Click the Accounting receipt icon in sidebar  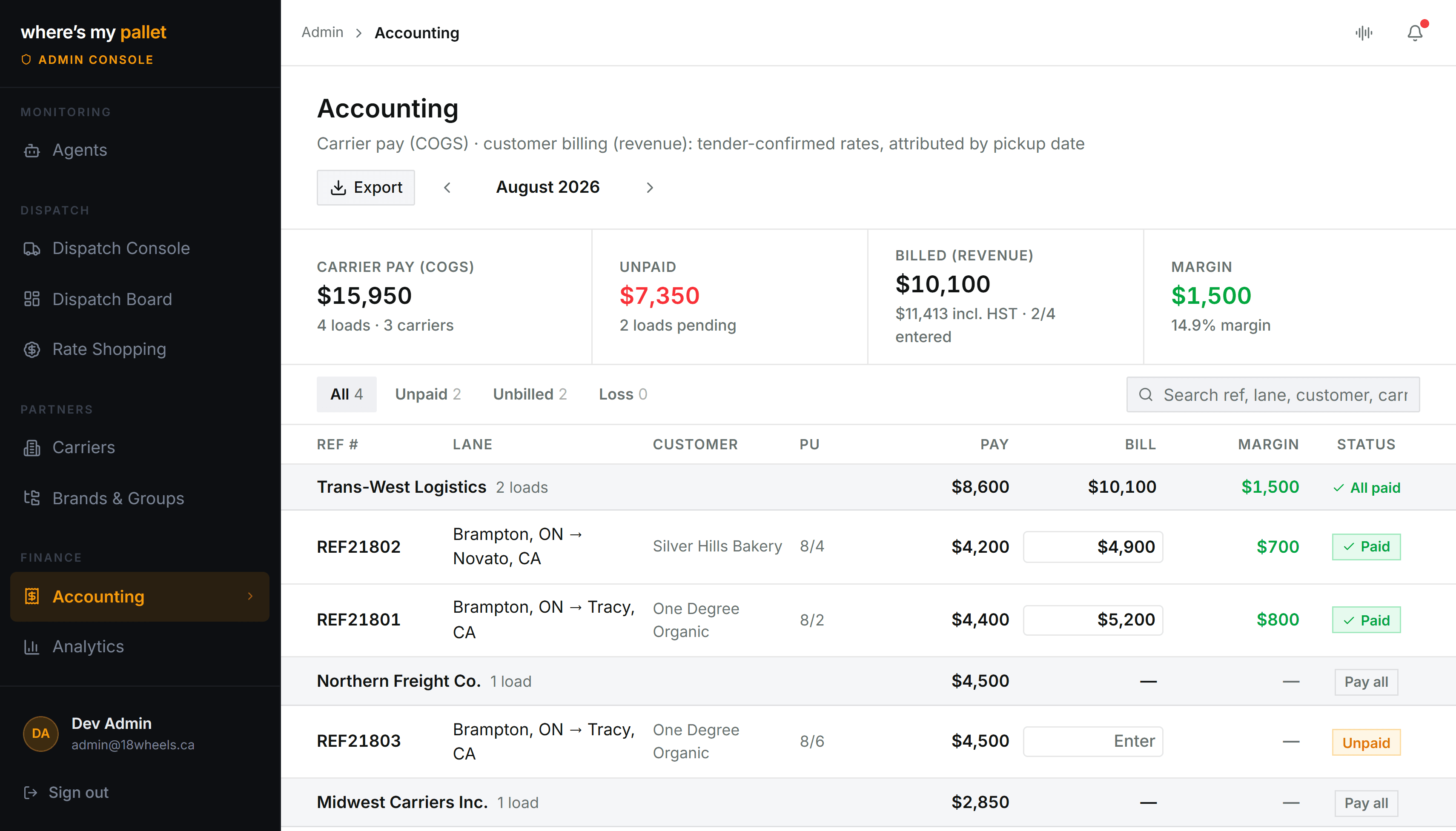tap(32, 597)
